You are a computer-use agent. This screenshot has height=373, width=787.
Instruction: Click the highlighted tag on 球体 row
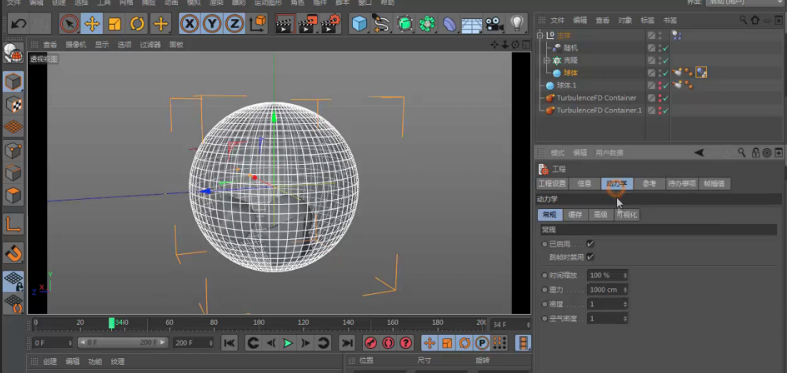click(x=701, y=73)
